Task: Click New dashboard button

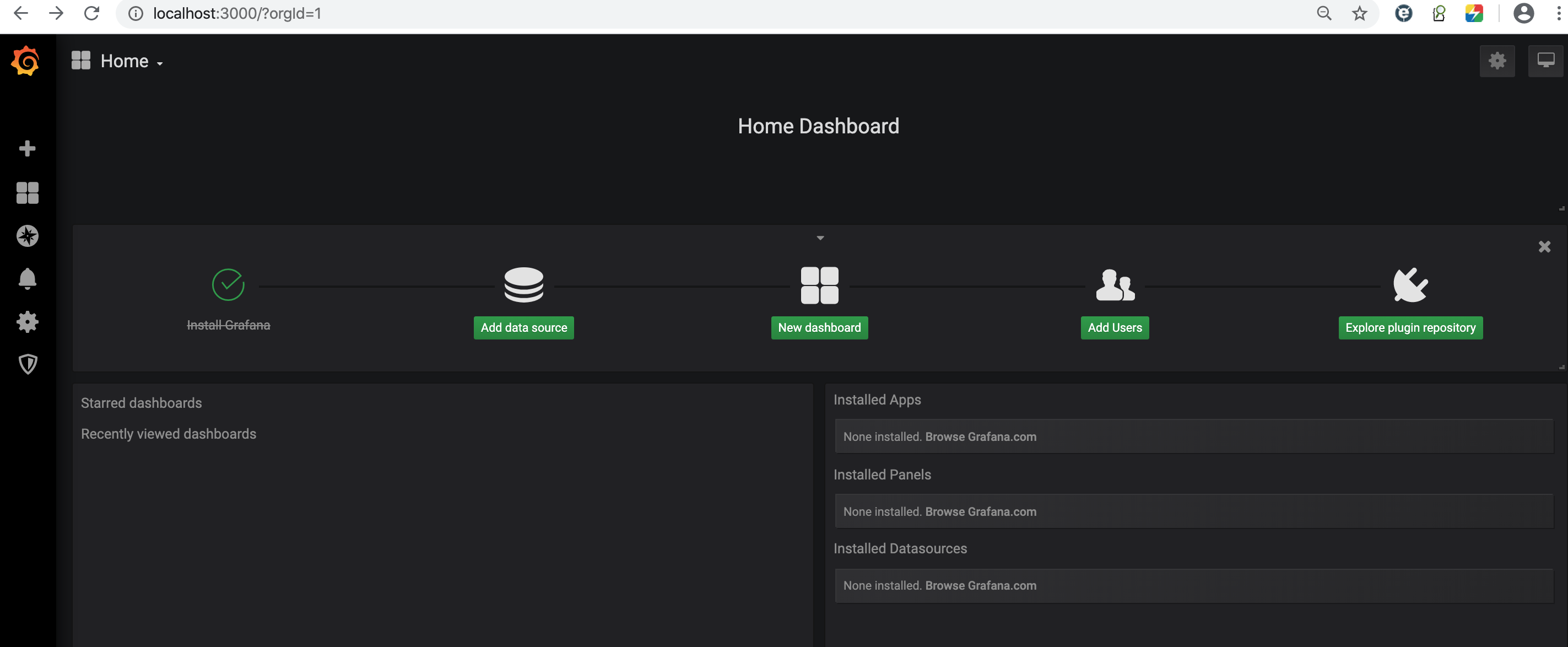Action: pyautogui.click(x=819, y=327)
